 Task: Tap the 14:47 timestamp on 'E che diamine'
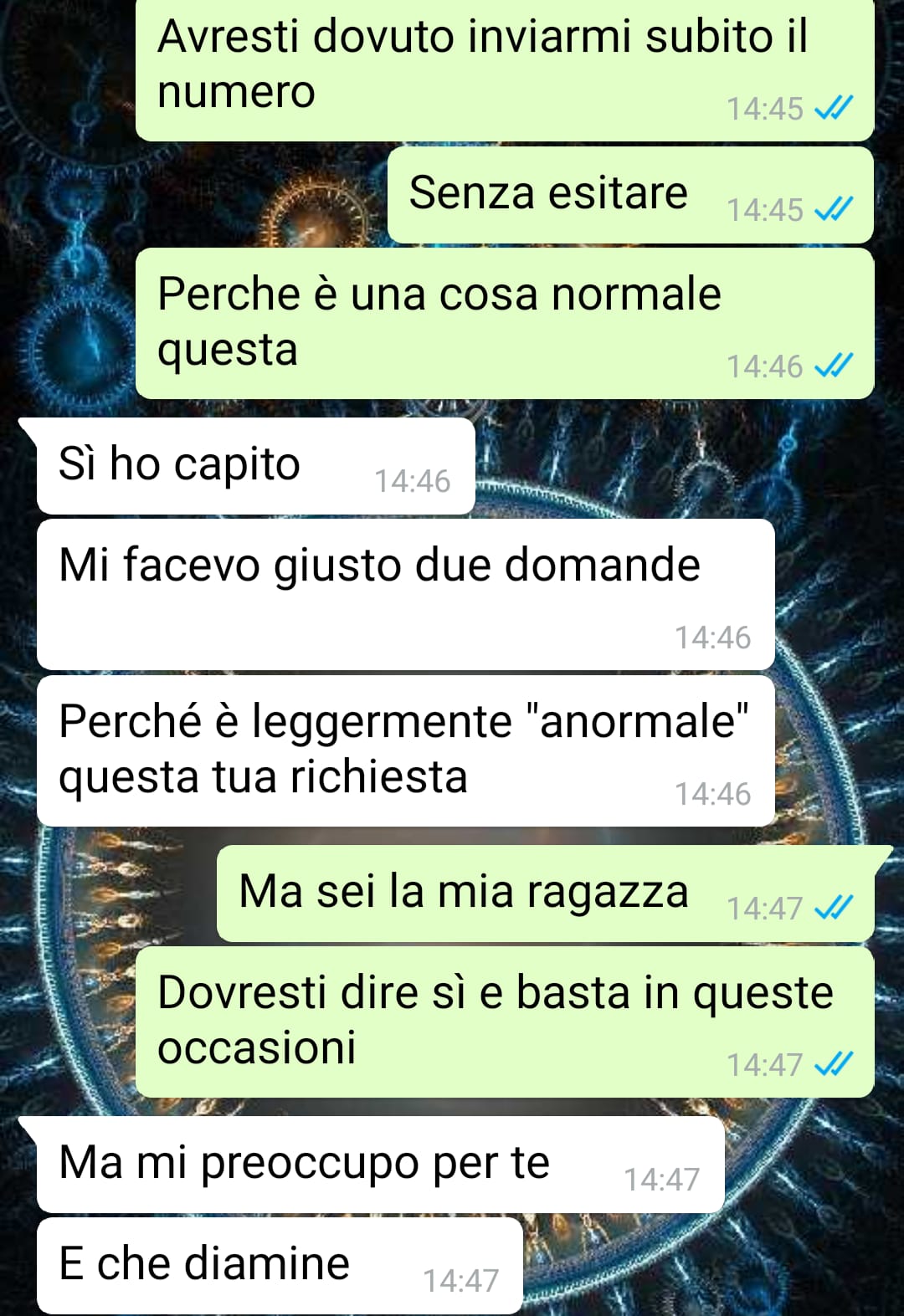[x=460, y=1280]
